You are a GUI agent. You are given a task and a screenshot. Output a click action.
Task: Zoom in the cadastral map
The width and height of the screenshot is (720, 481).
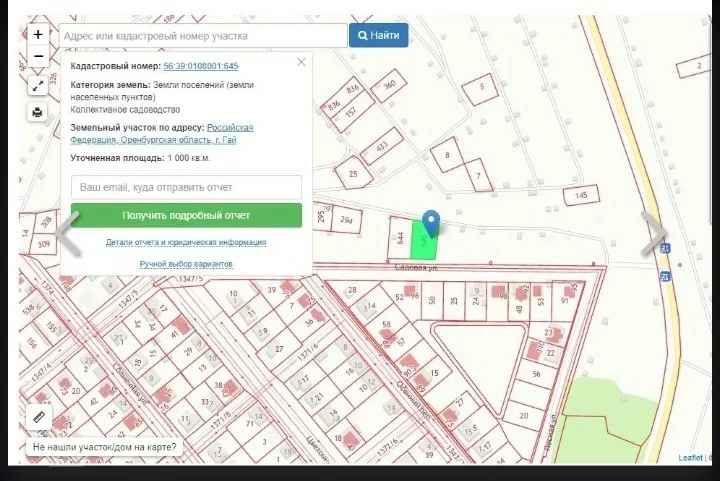coord(38,34)
